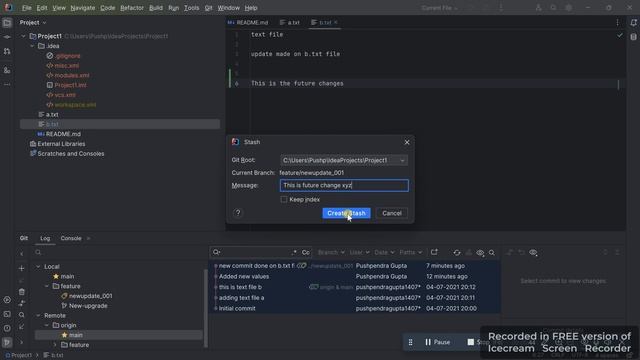640x360 pixels.
Task: Open the Stash dialog help button
Action: tap(238, 213)
